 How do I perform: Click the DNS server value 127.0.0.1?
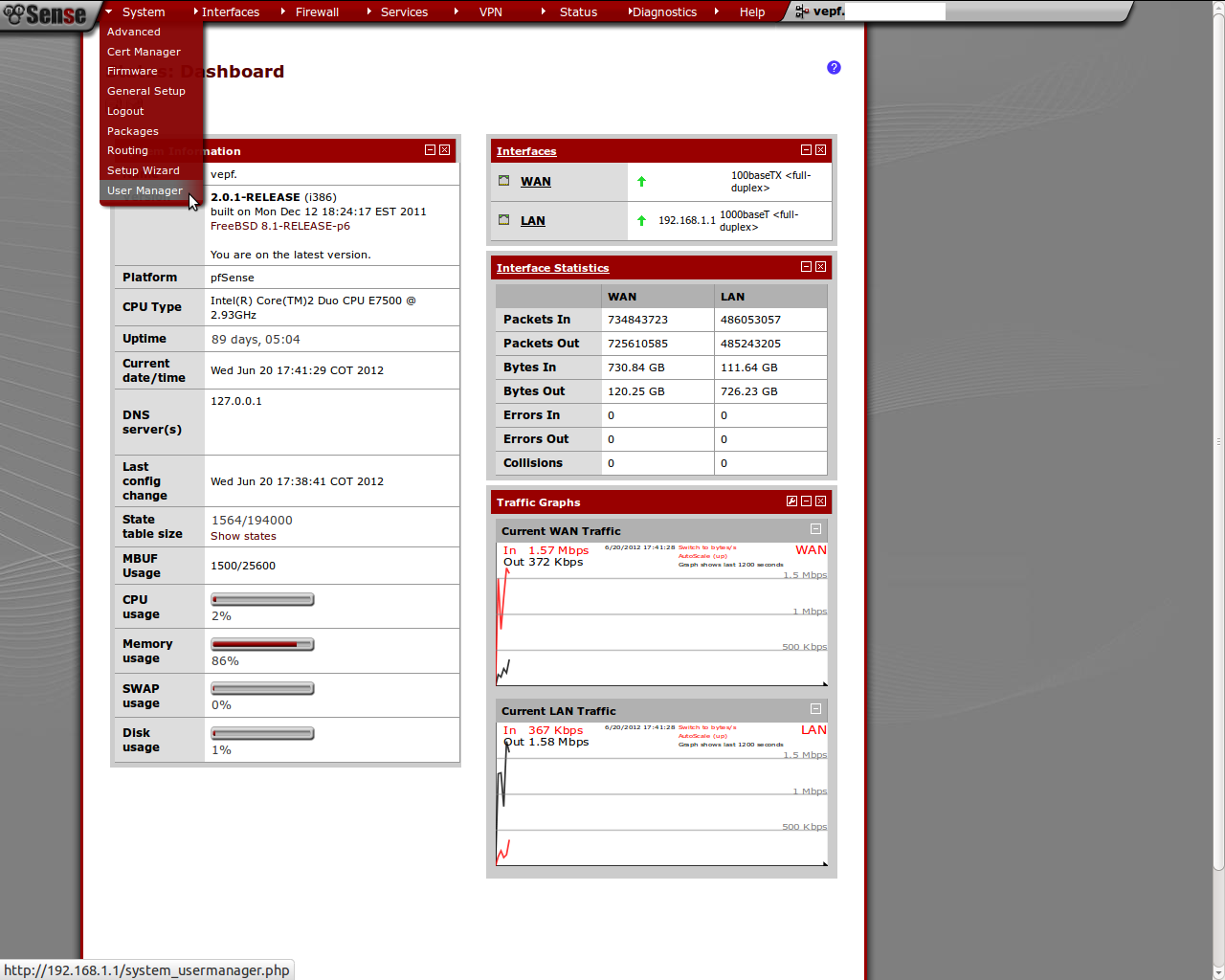pos(236,401)
